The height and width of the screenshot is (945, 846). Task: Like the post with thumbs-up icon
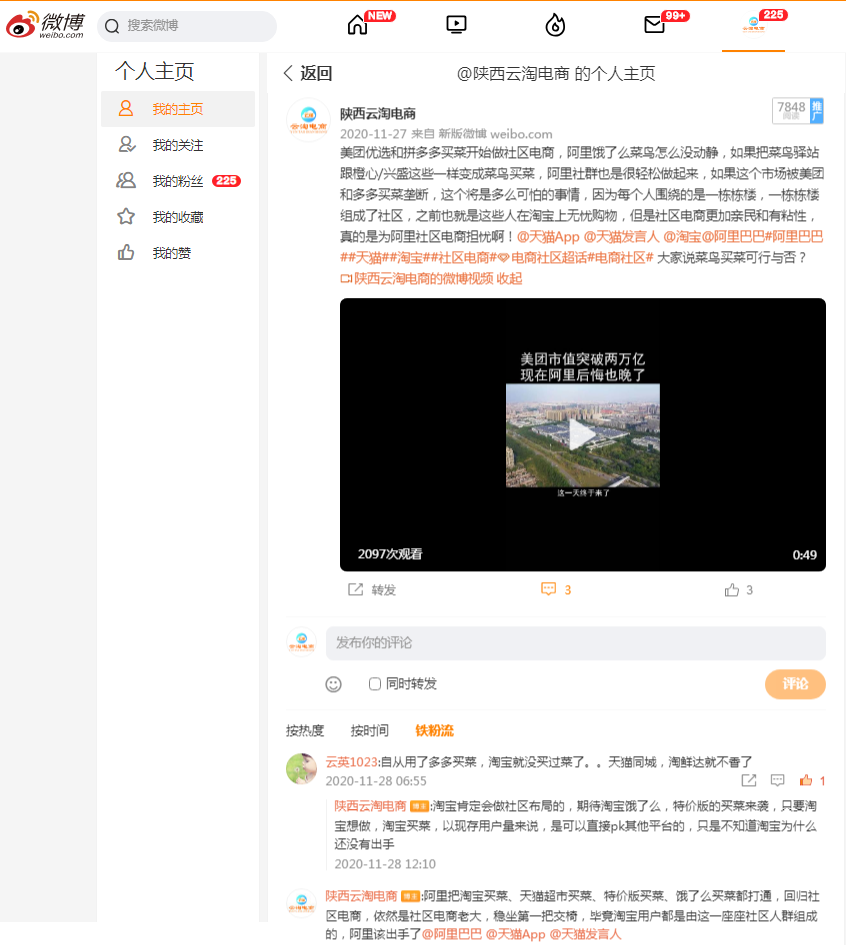click(x=732, y=589)
